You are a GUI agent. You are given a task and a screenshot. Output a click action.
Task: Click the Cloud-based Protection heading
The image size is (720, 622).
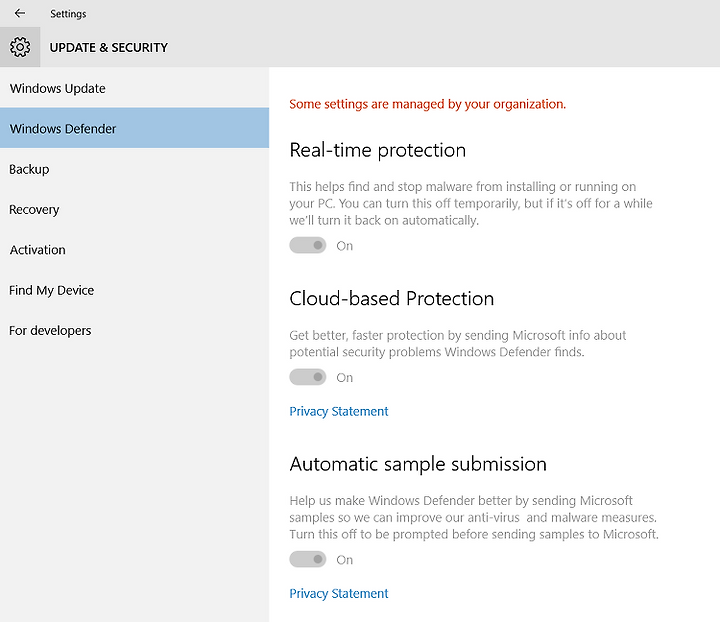[392, 298]
